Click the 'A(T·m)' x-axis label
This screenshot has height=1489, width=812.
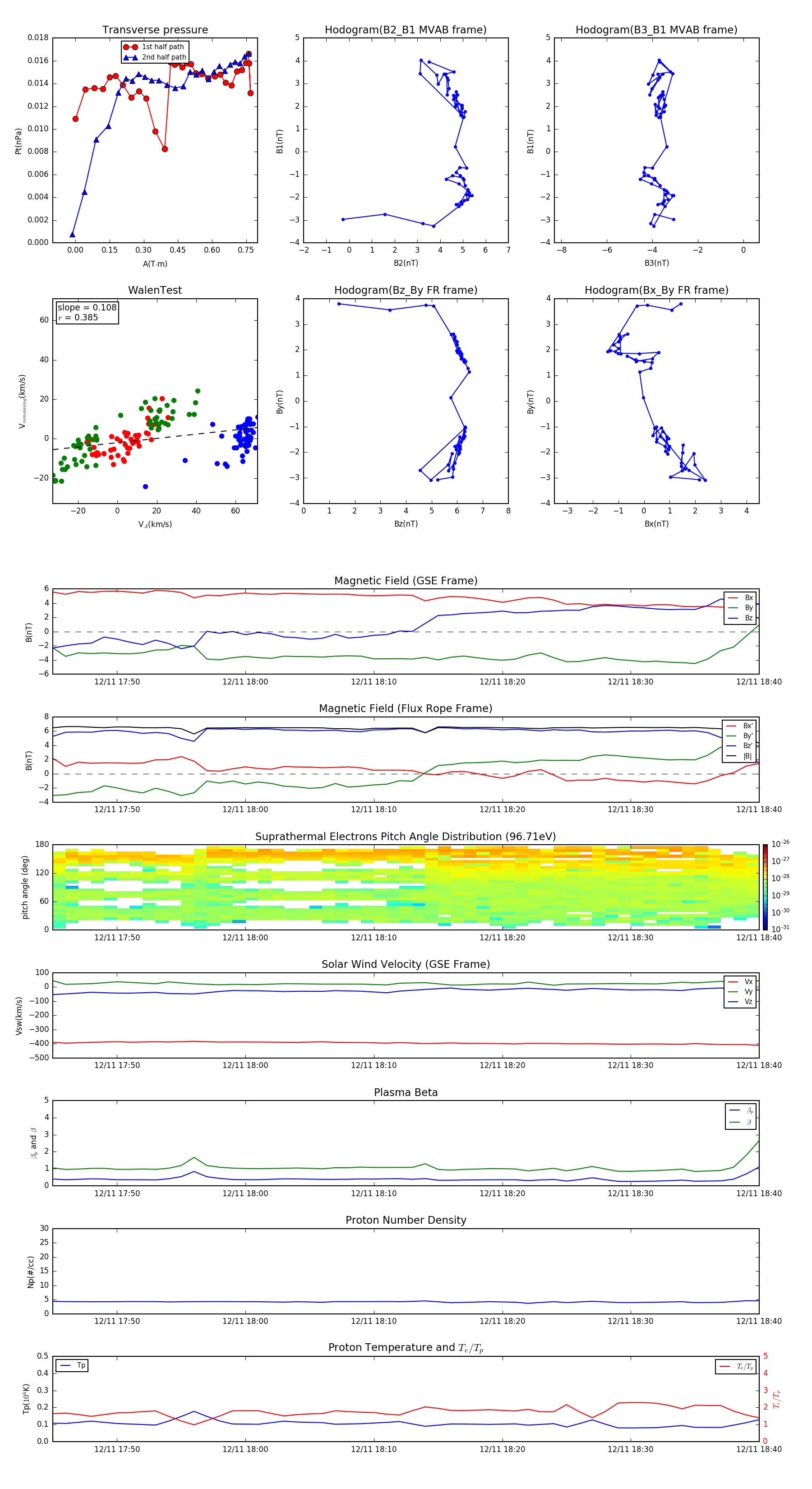click(x=155, y=264)
